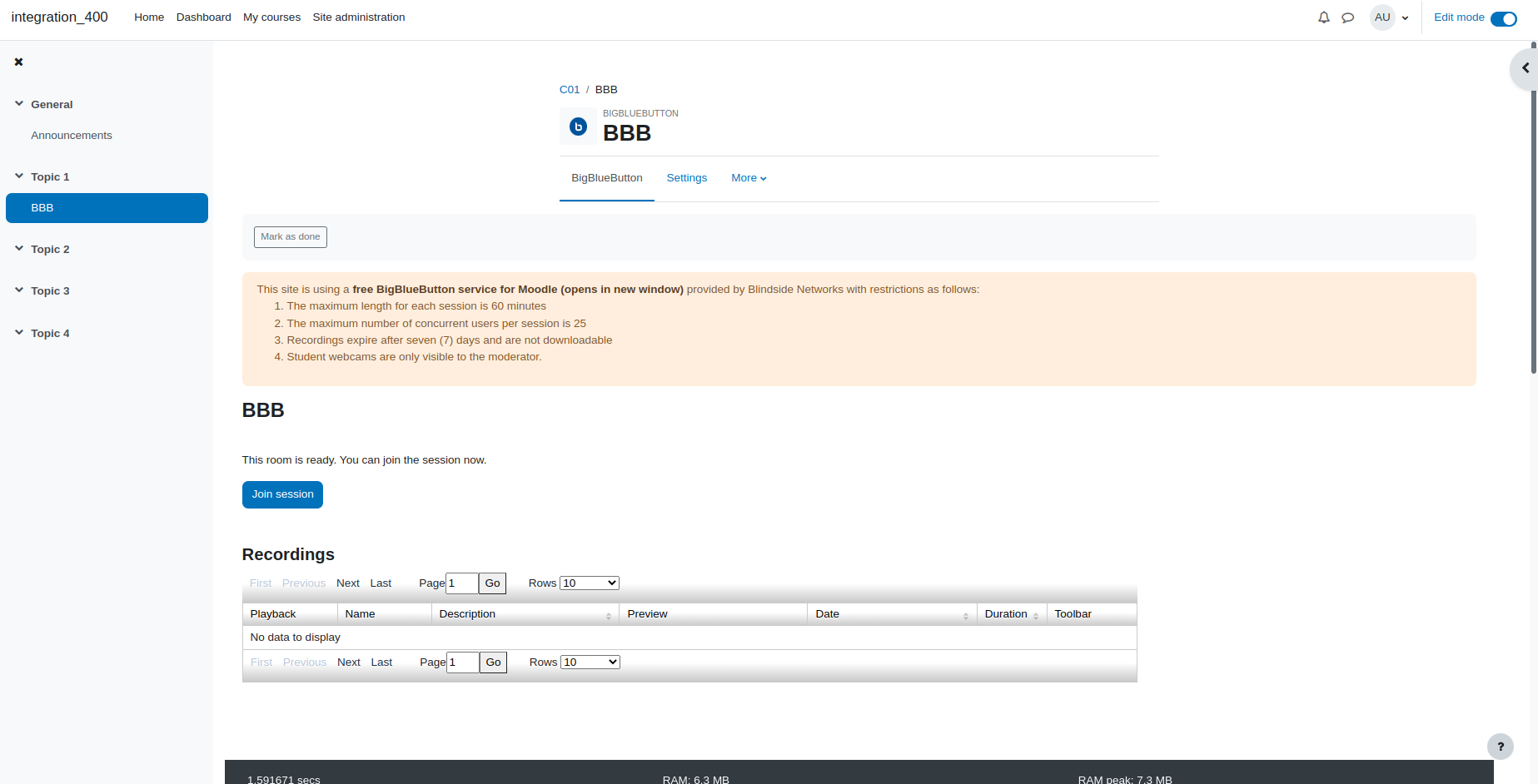Open bottom Rows per page dropdown

point(590,662)
